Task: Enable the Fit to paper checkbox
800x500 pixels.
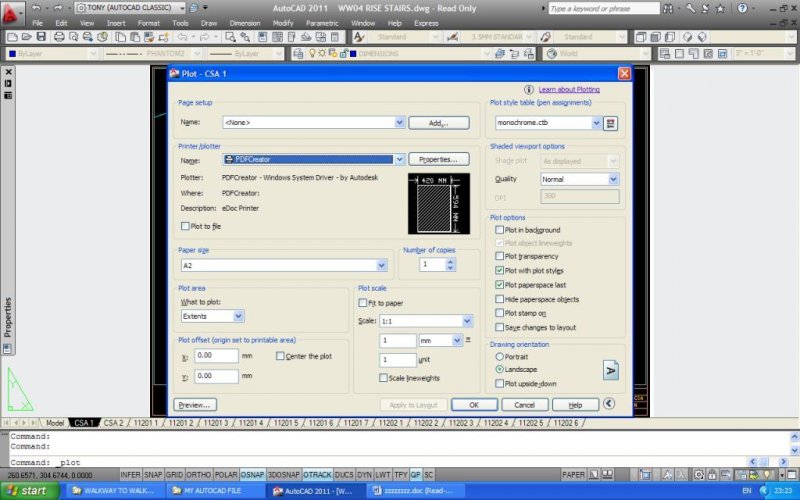Action: 363,303
